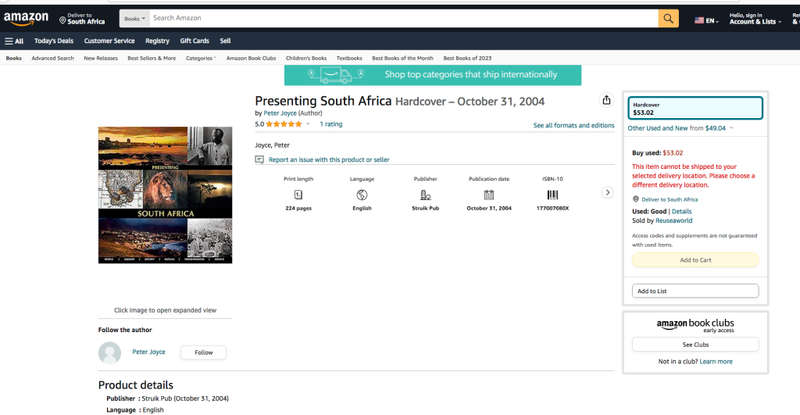Open Peter Joyce link in Follow the author

pyautogui.click(x=149, y=352)
